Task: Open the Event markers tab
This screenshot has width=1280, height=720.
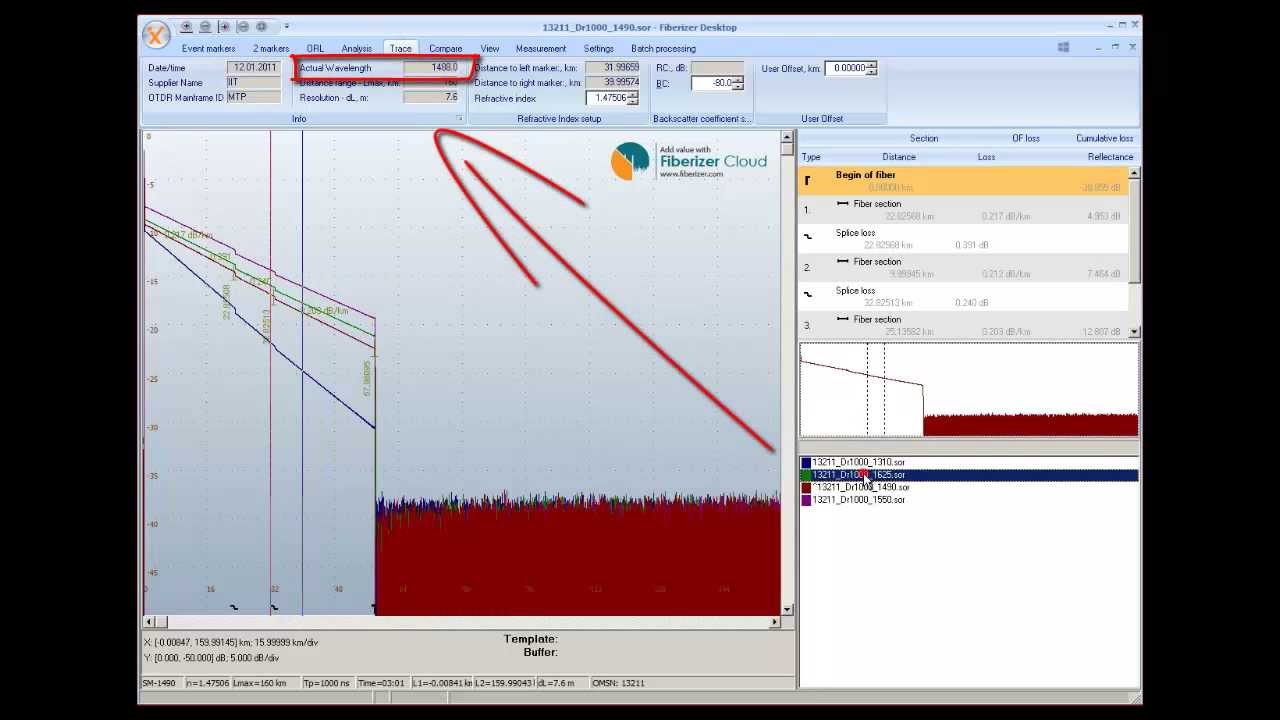Action: [x=209, y=48]
